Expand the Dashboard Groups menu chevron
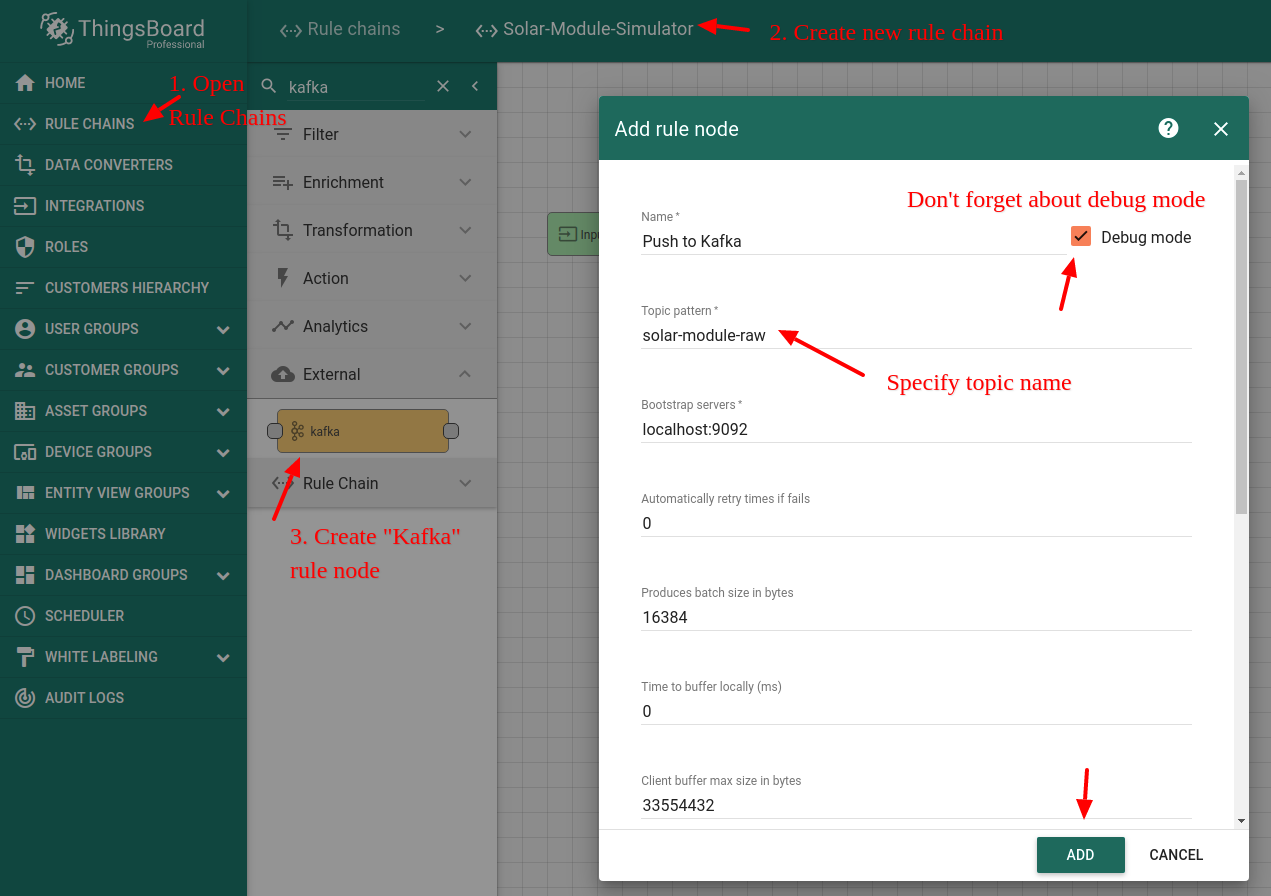The image size is (1271, 896). (223, 576)
